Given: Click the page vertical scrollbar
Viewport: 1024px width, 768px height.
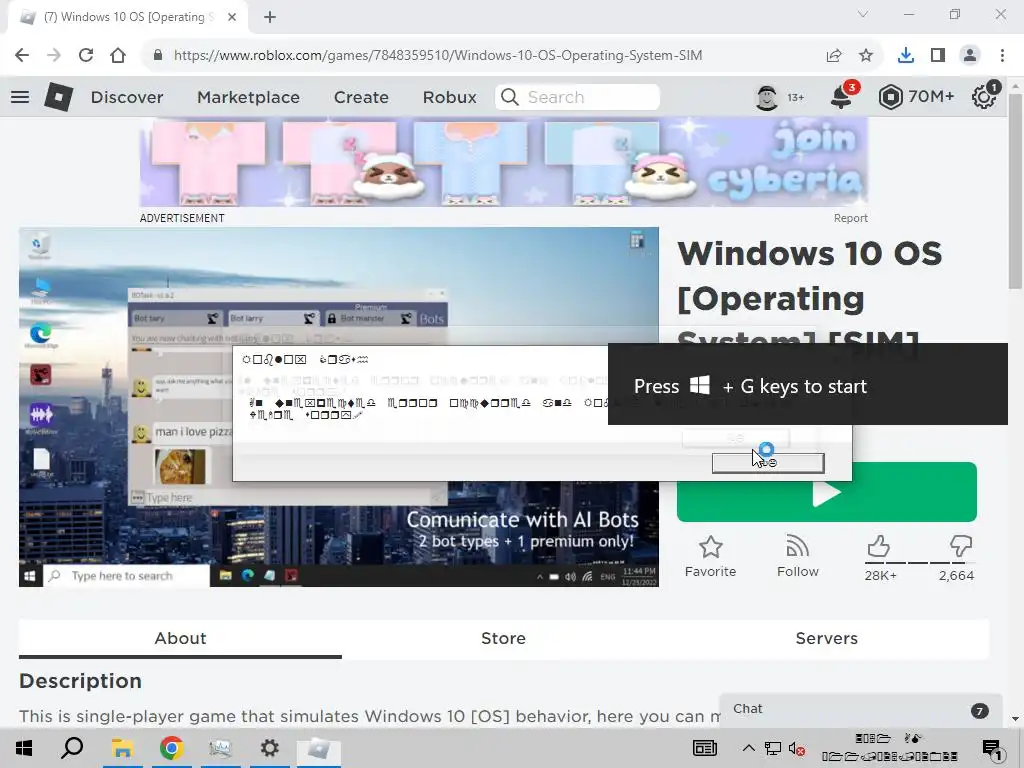Looking at the screenshot, I should click(1015, 191).
